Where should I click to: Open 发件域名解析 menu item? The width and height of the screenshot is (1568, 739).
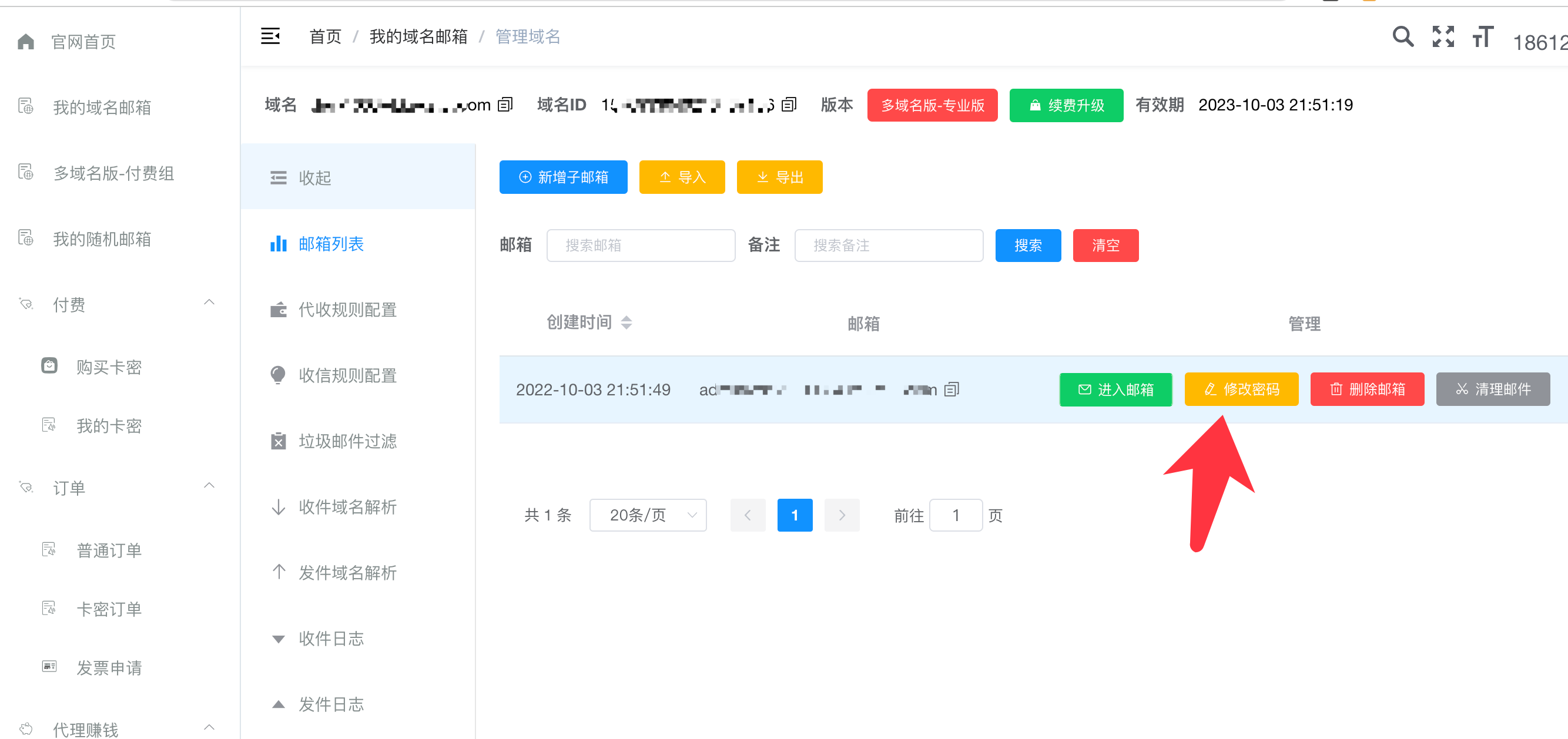point(358,572)
